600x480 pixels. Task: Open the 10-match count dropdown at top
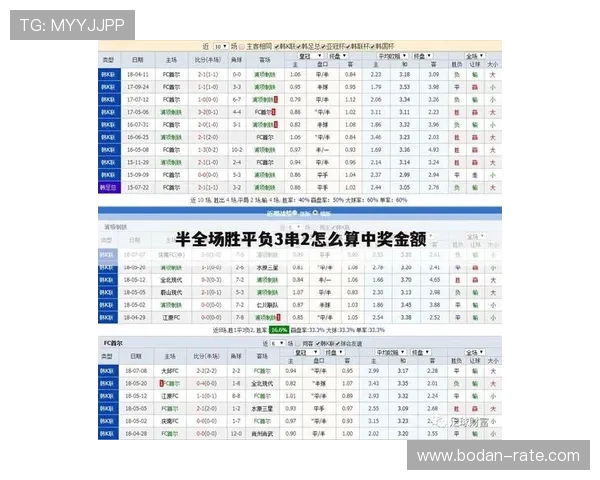(221, 46)
